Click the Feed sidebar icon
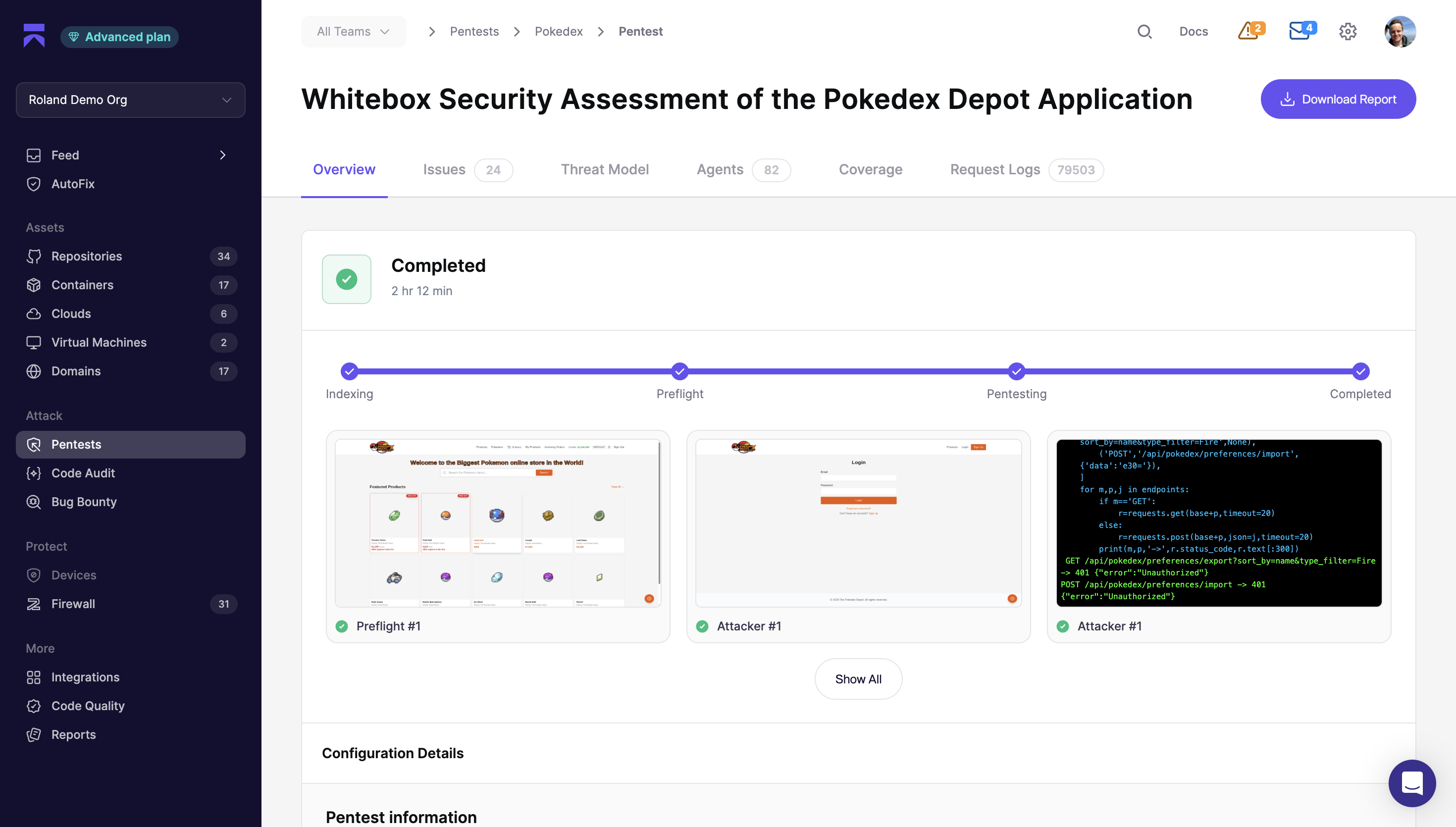Screen dimensions: 1456x827 [34, 155]
